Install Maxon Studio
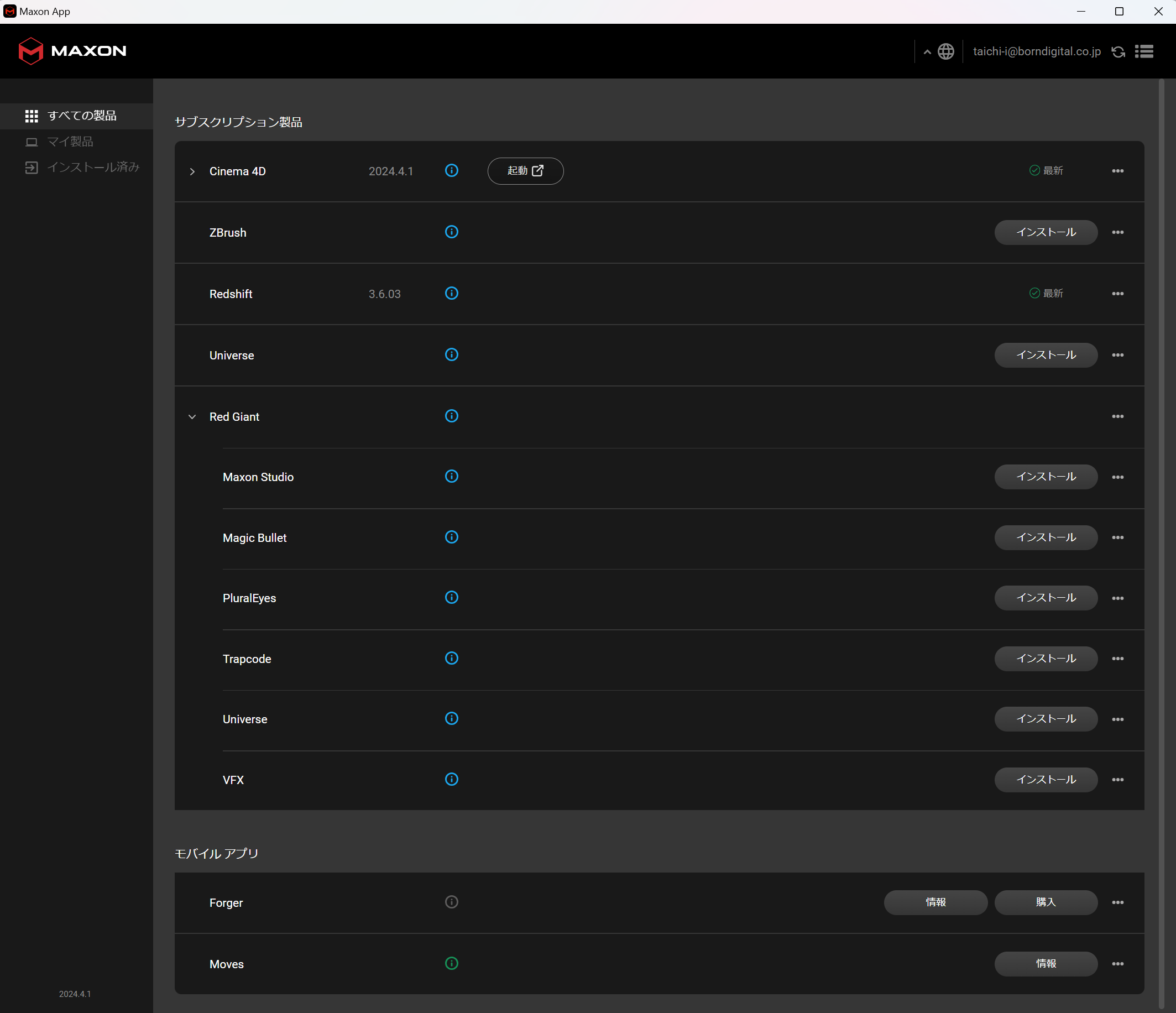1176x1013 pixels. point(1046,477)
